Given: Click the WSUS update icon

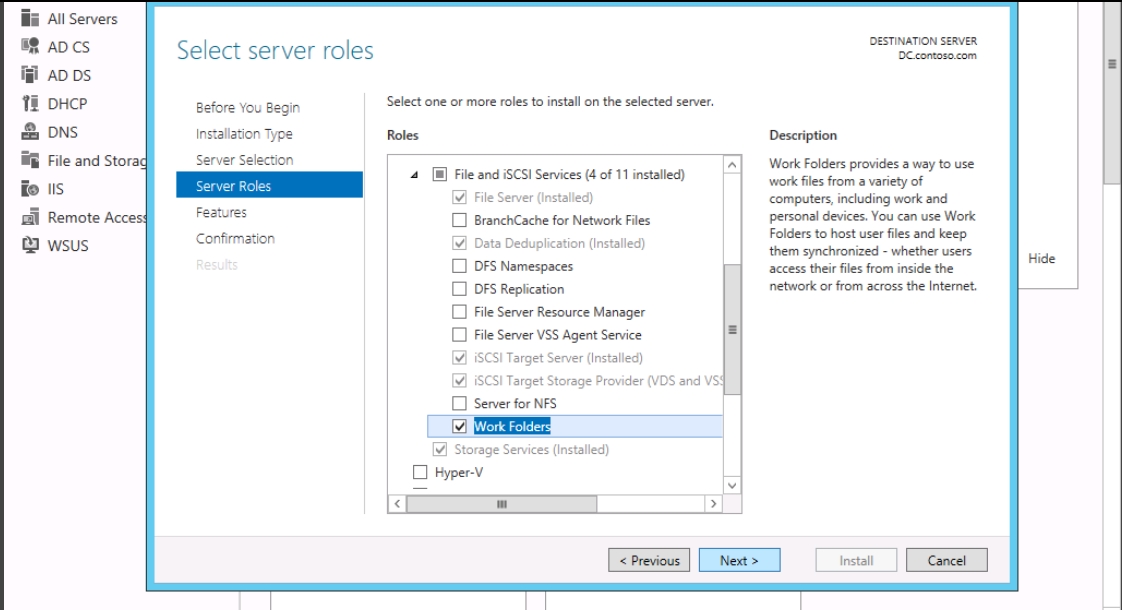Looking at the screenshot, I should click(x=30, y=245).
